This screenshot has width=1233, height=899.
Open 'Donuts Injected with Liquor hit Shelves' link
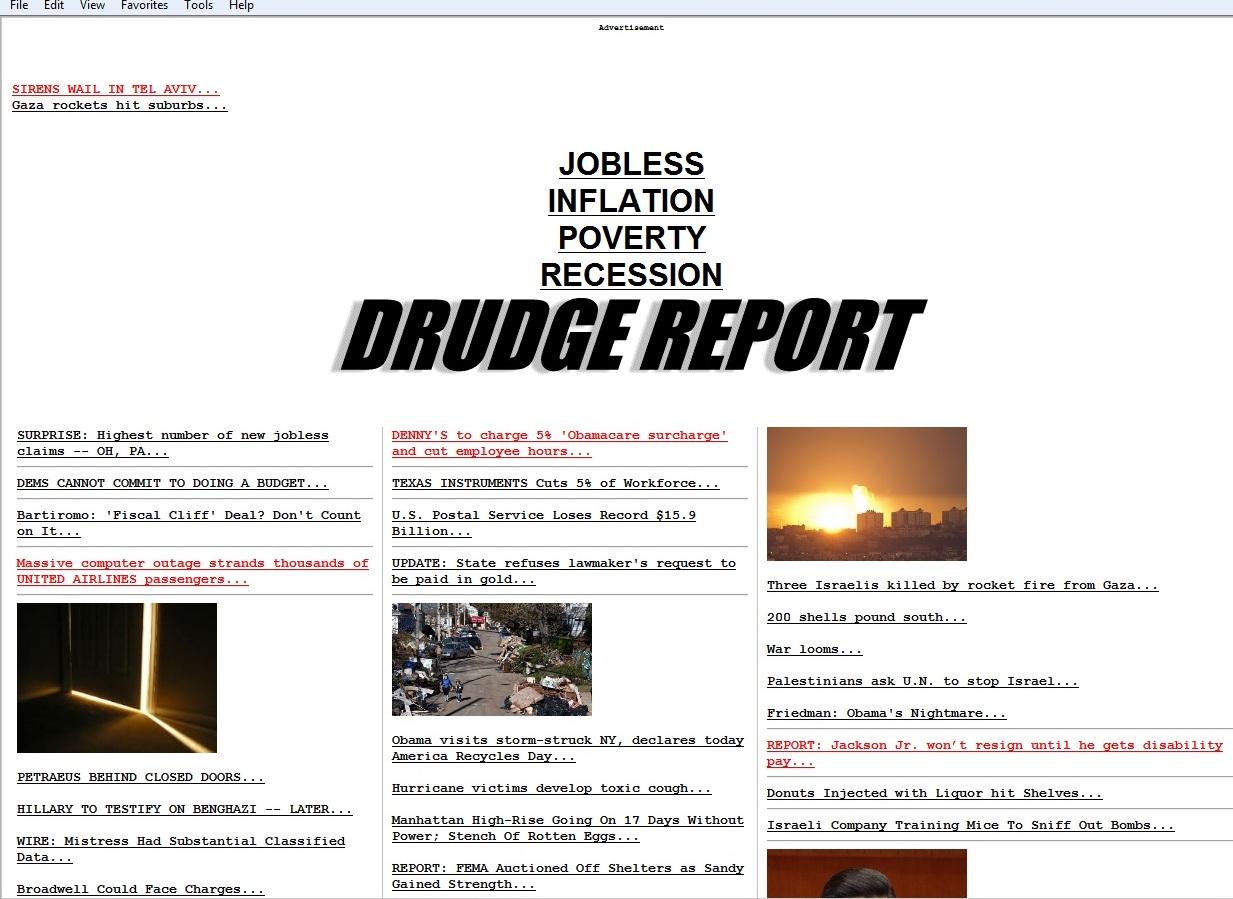pos(934,793)
